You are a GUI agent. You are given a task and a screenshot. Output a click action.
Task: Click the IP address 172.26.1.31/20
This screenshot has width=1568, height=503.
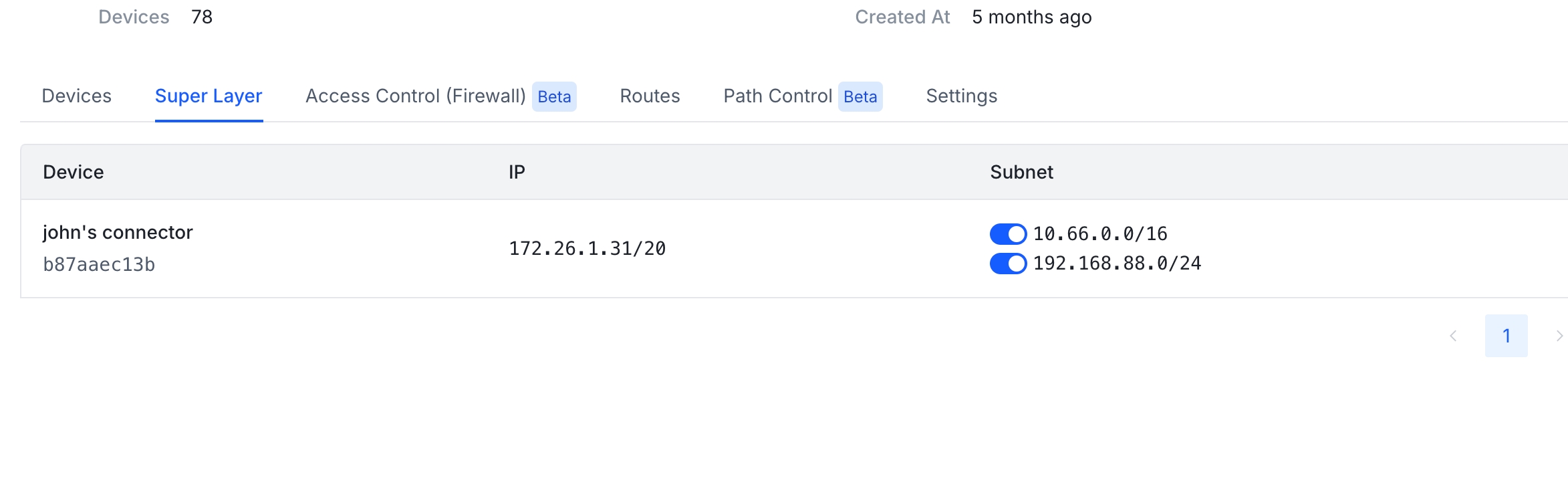click(587, 249)
